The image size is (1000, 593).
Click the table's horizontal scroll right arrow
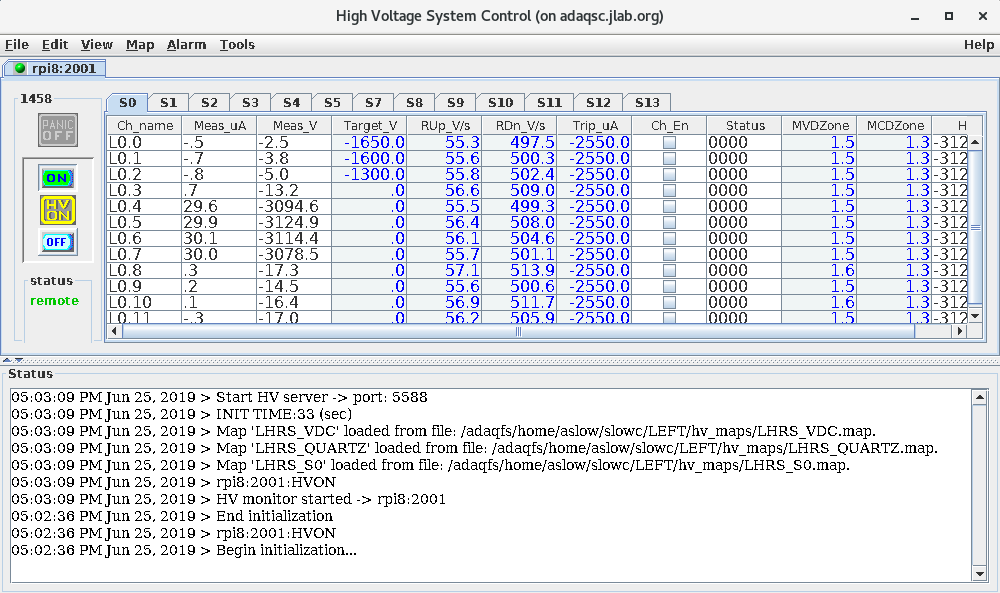960,331
